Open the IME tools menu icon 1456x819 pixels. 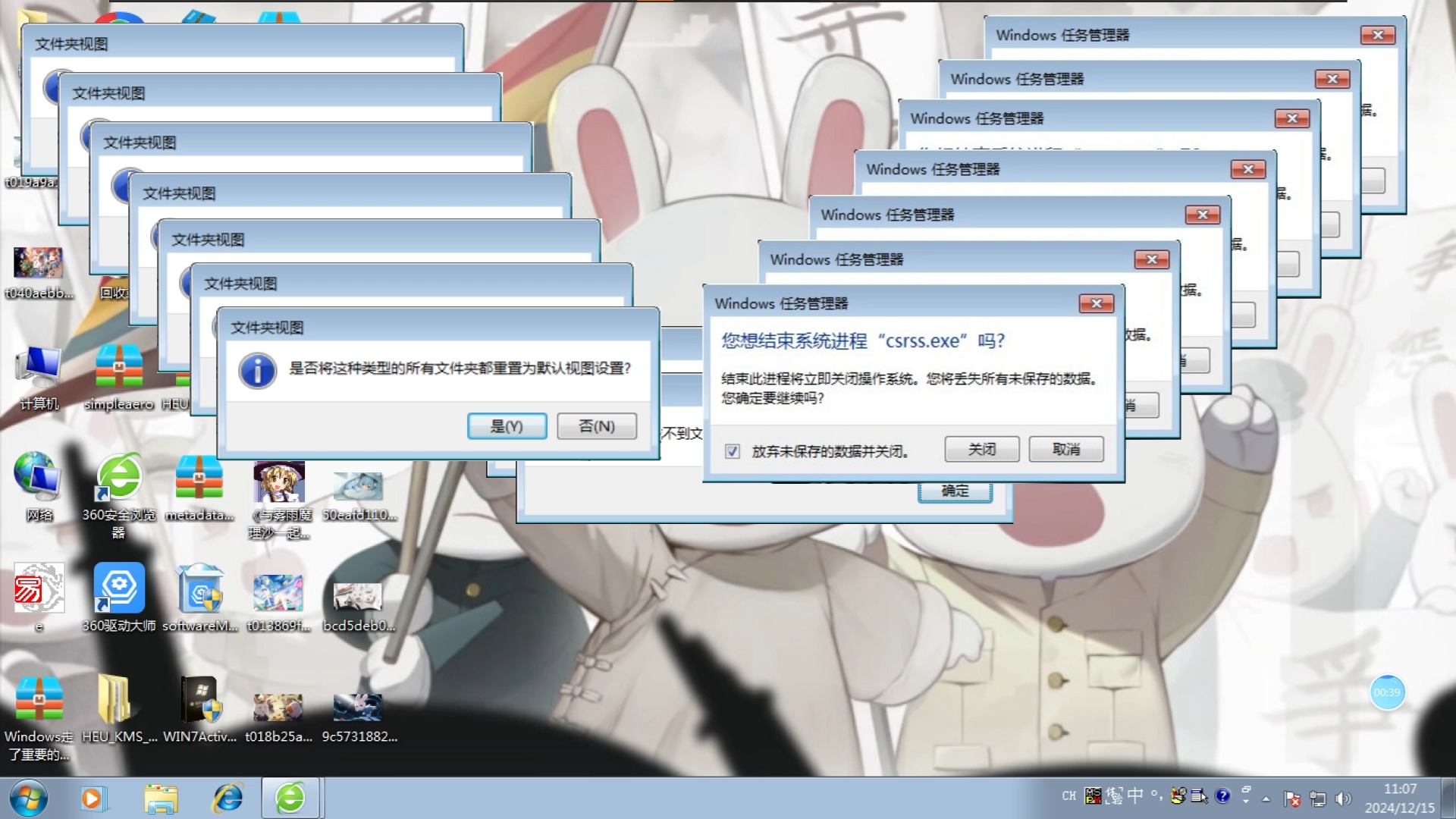[x=1178, y=795]
